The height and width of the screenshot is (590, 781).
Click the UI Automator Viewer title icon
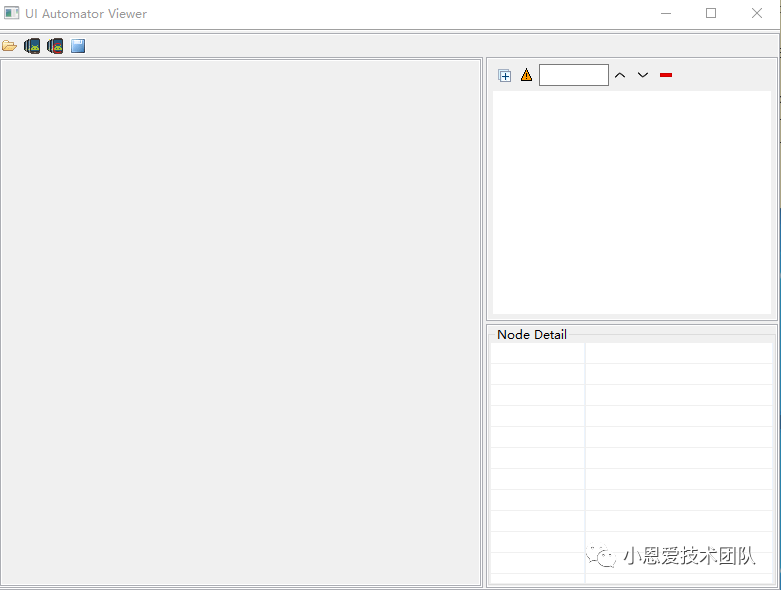coord(11,13)
